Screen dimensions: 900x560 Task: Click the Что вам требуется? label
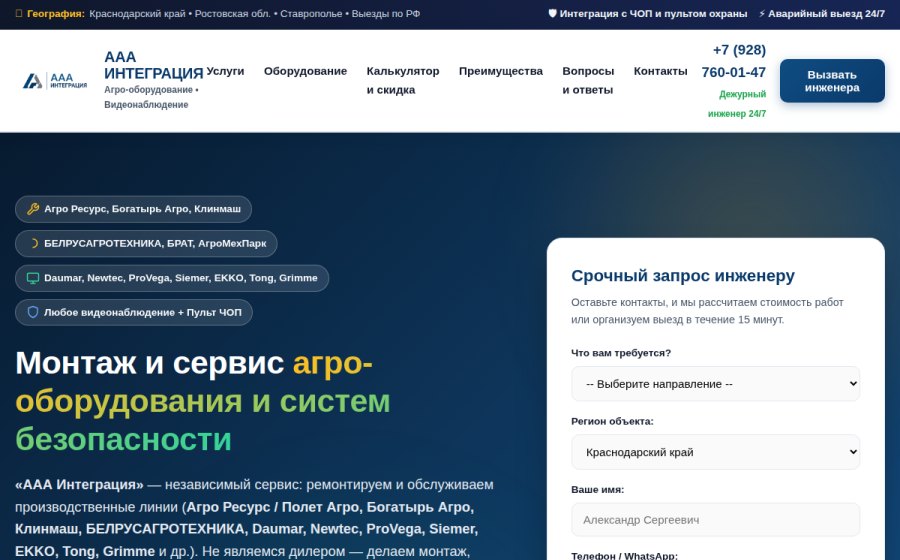[620, 353]
